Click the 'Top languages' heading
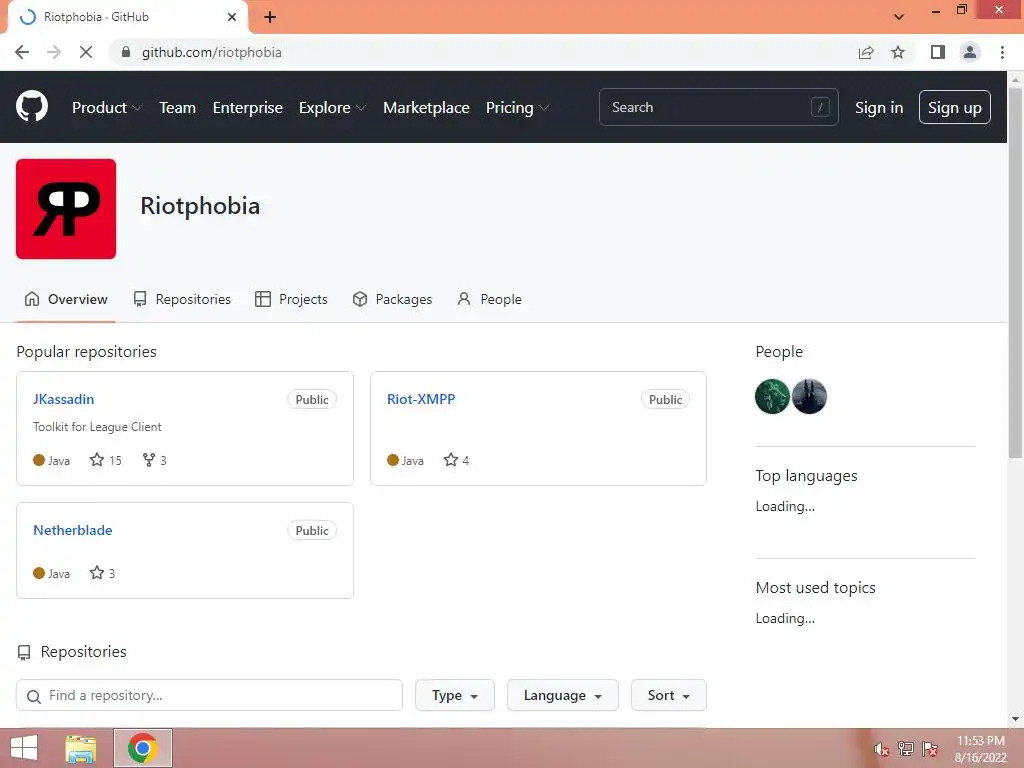 tap(807, 475)
